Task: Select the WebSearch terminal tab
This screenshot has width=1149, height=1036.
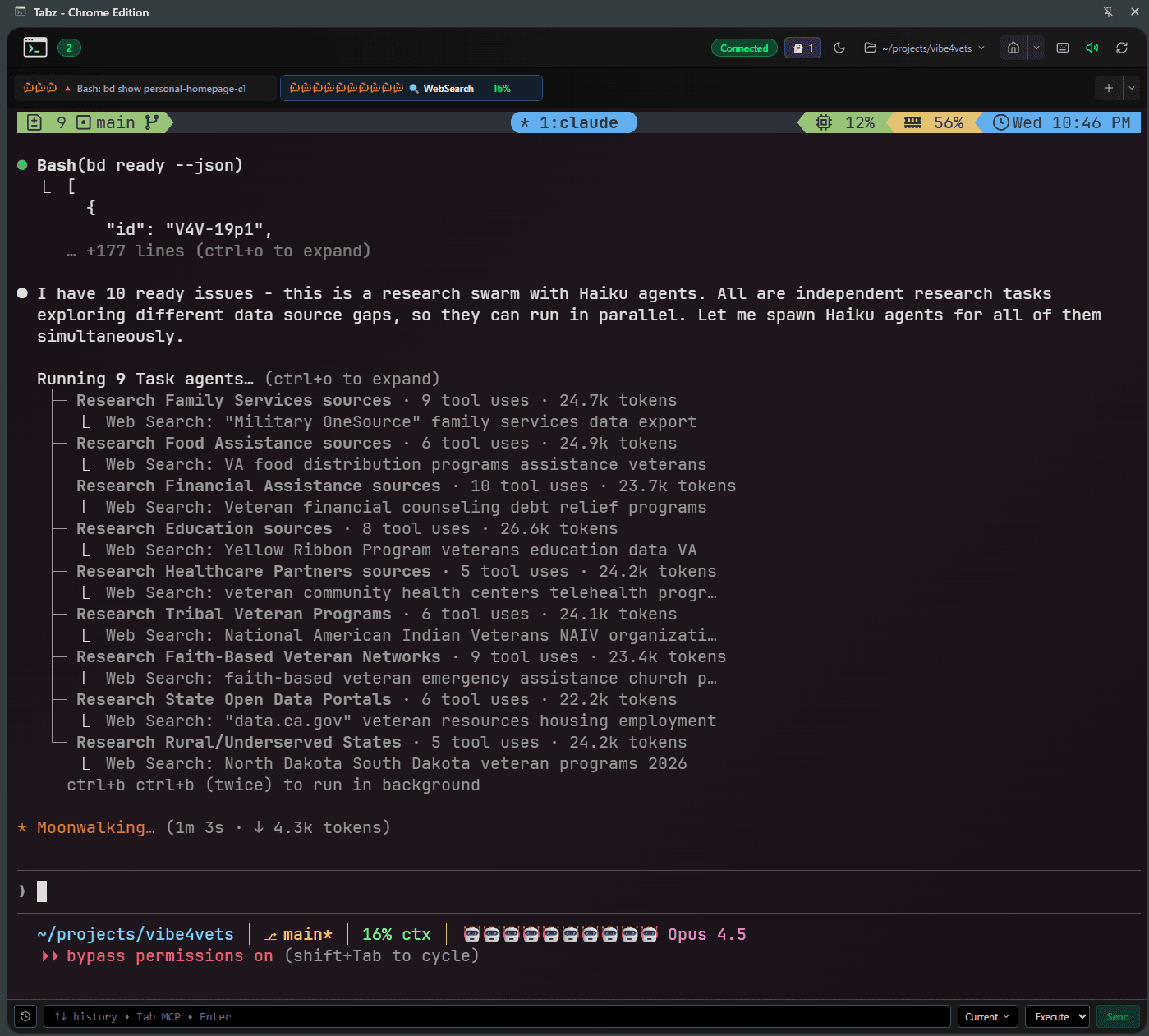Action: [x=411, y=89]
